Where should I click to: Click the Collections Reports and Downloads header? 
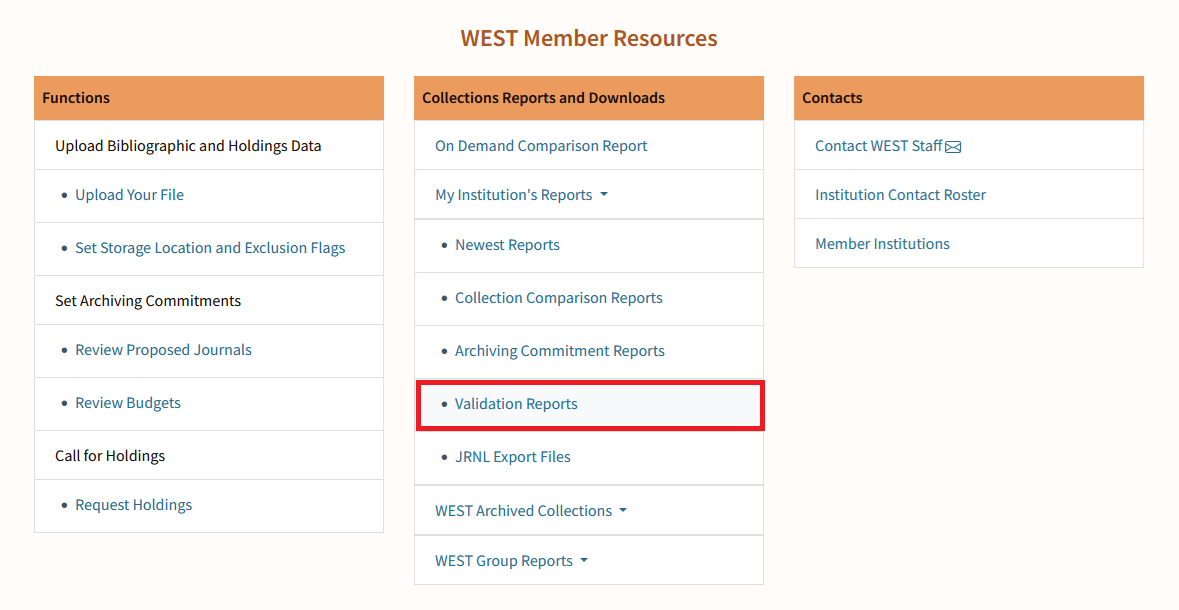pos(589,98)
